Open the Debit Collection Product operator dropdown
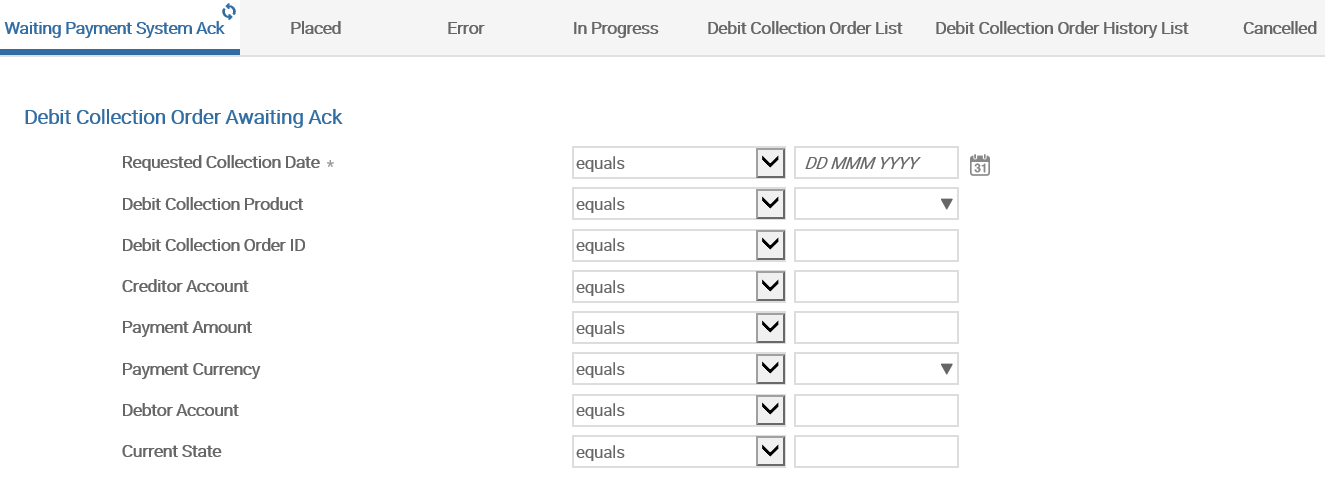1325x477 pixels. (769, 204)
